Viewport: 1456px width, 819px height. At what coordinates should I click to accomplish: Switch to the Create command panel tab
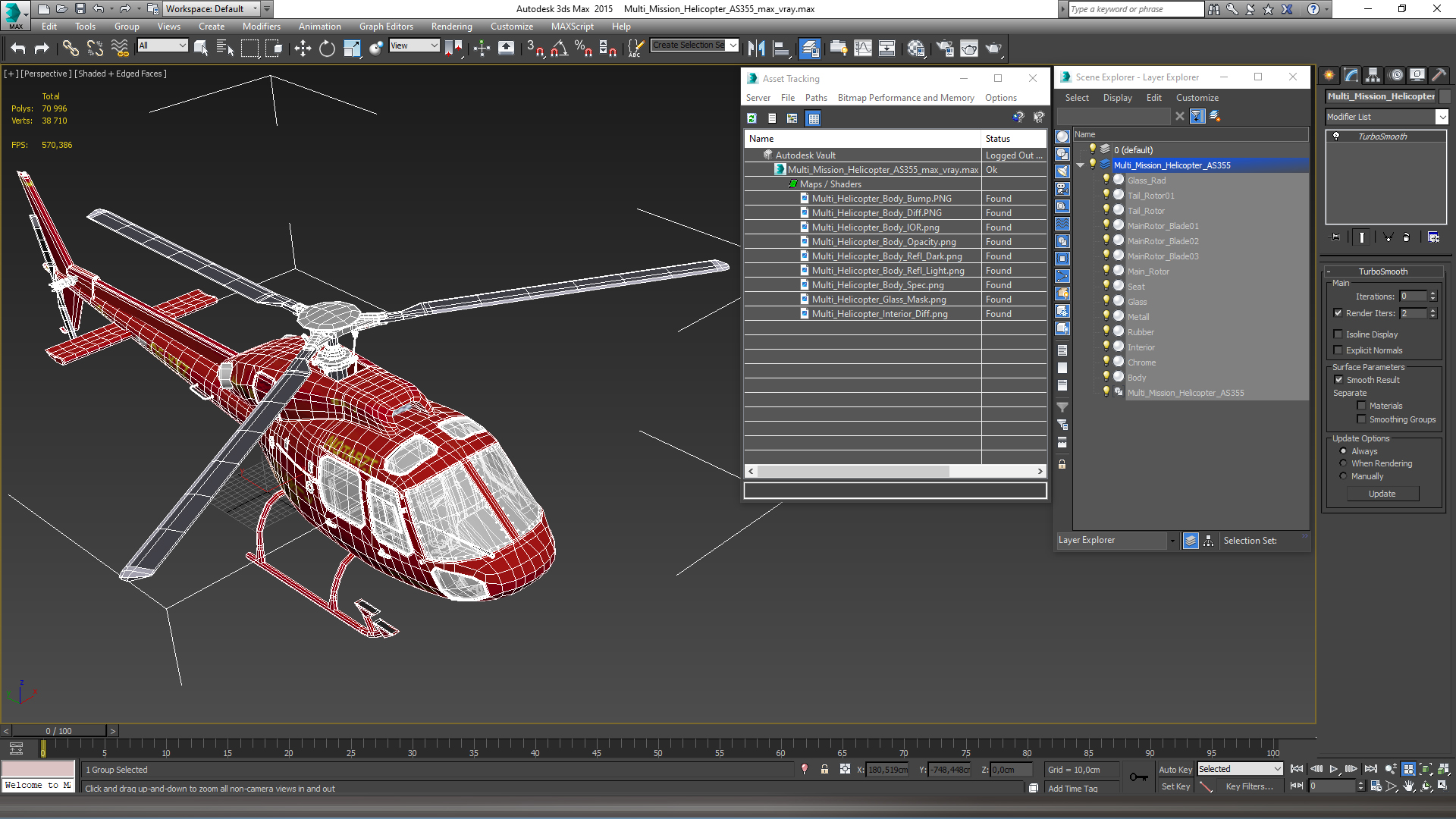click(x=1329, y=75)
